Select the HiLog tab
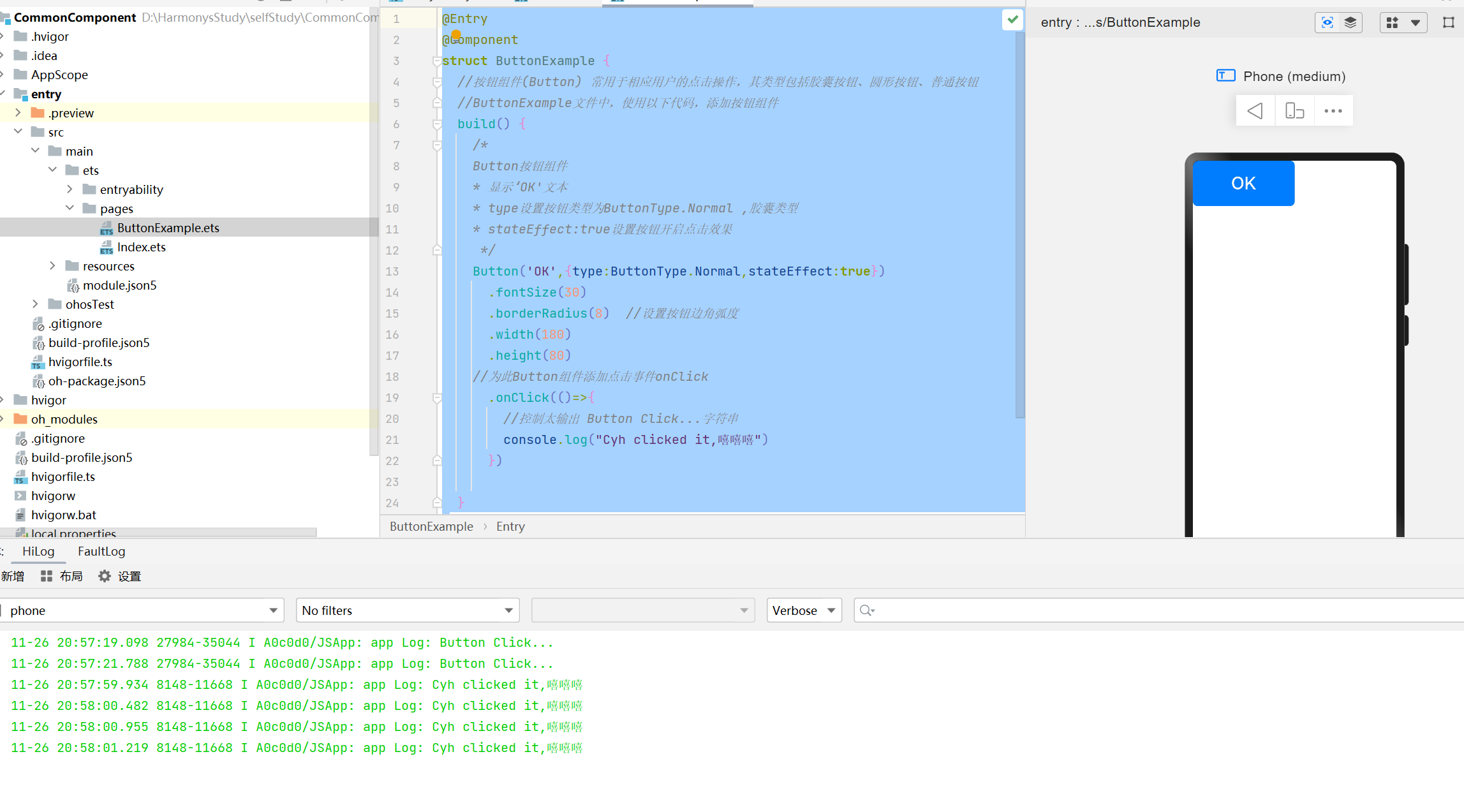This screenshot has height=812, width=1464. (38, 551)
